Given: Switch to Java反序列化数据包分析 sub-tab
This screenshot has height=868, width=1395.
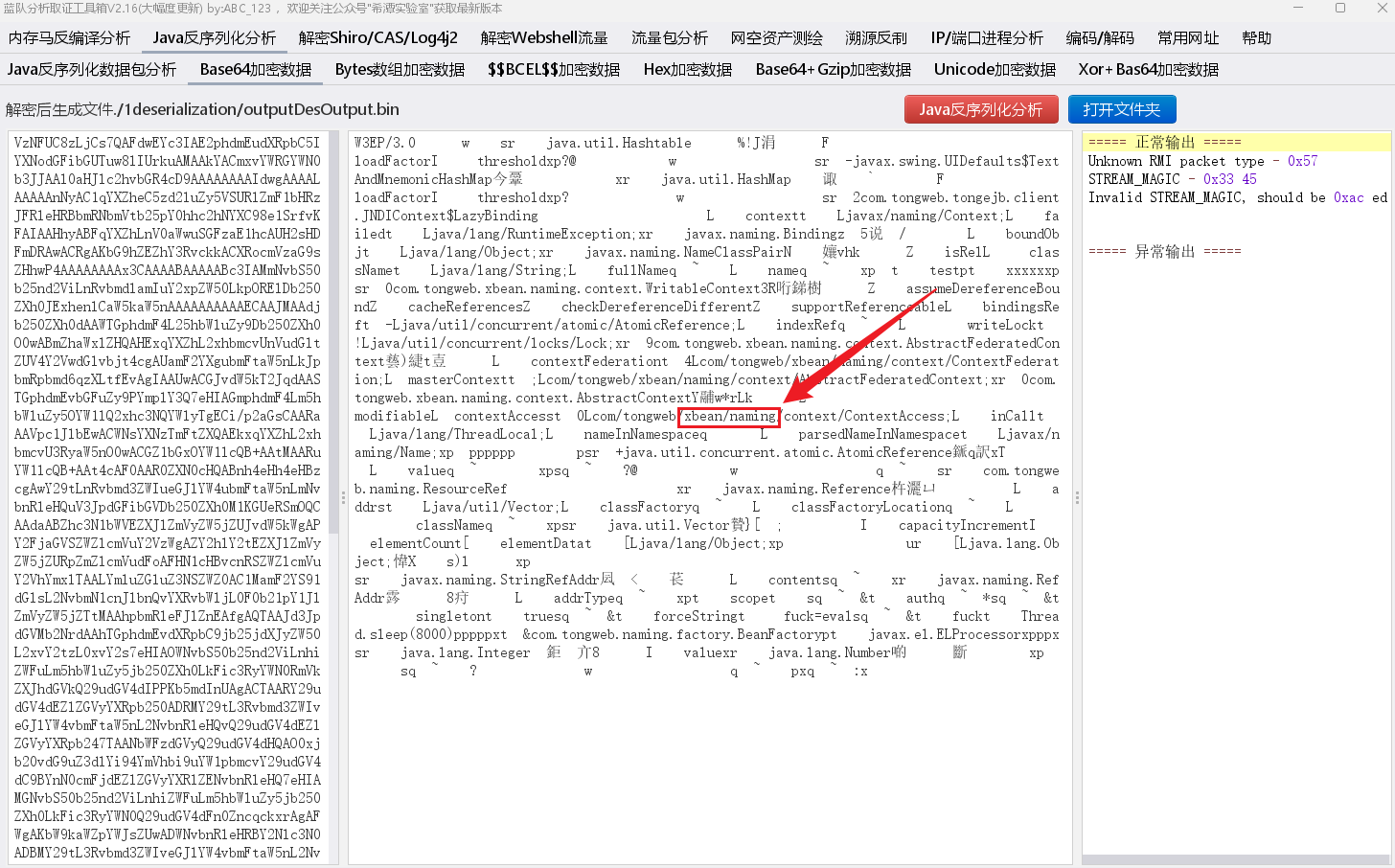Looking at the screenshot, I should (92, 70).
